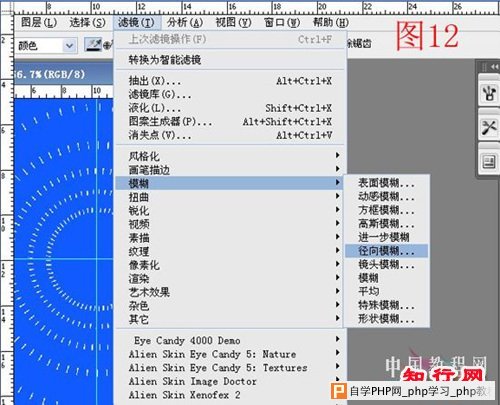Expand the 扭曲 distort submenu

coord(230,197)
